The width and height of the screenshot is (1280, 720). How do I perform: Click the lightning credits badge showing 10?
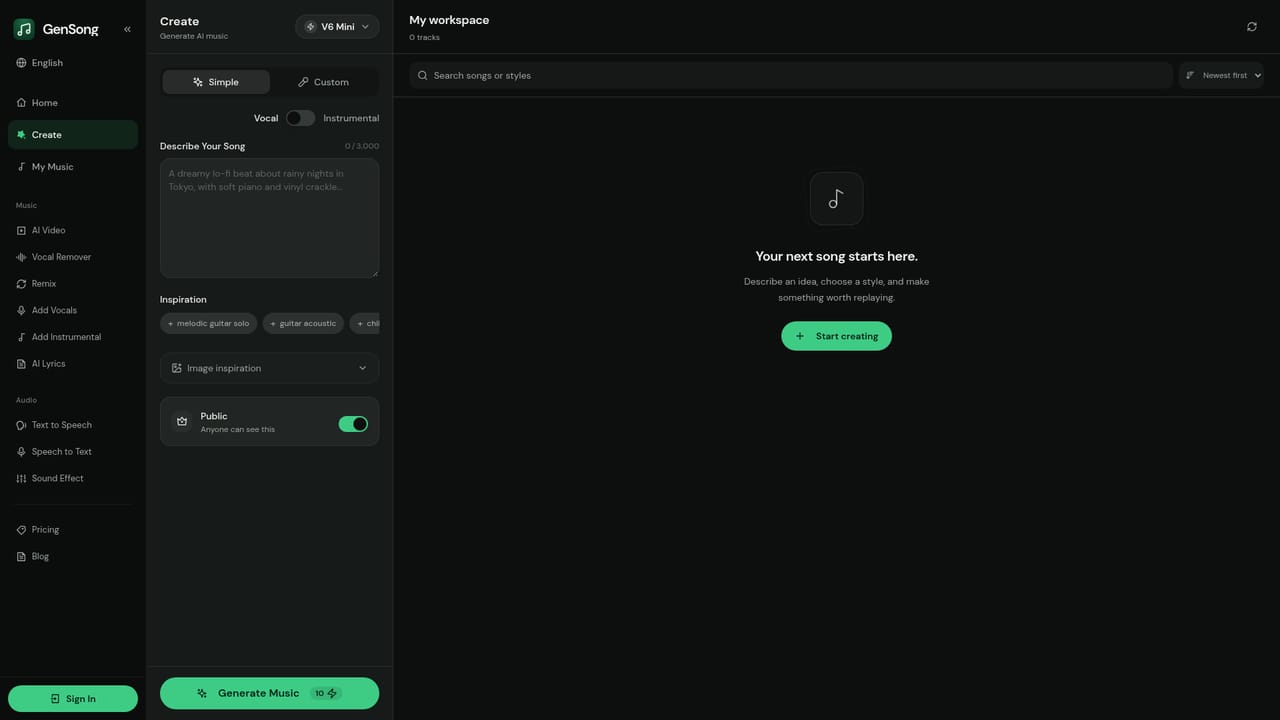point(326,693)
